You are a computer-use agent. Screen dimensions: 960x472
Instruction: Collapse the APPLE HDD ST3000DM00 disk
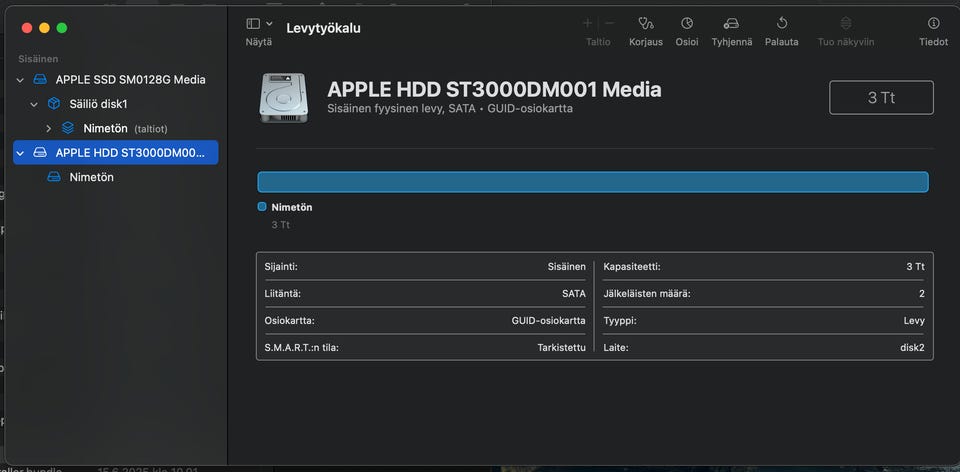pos(20,153)
